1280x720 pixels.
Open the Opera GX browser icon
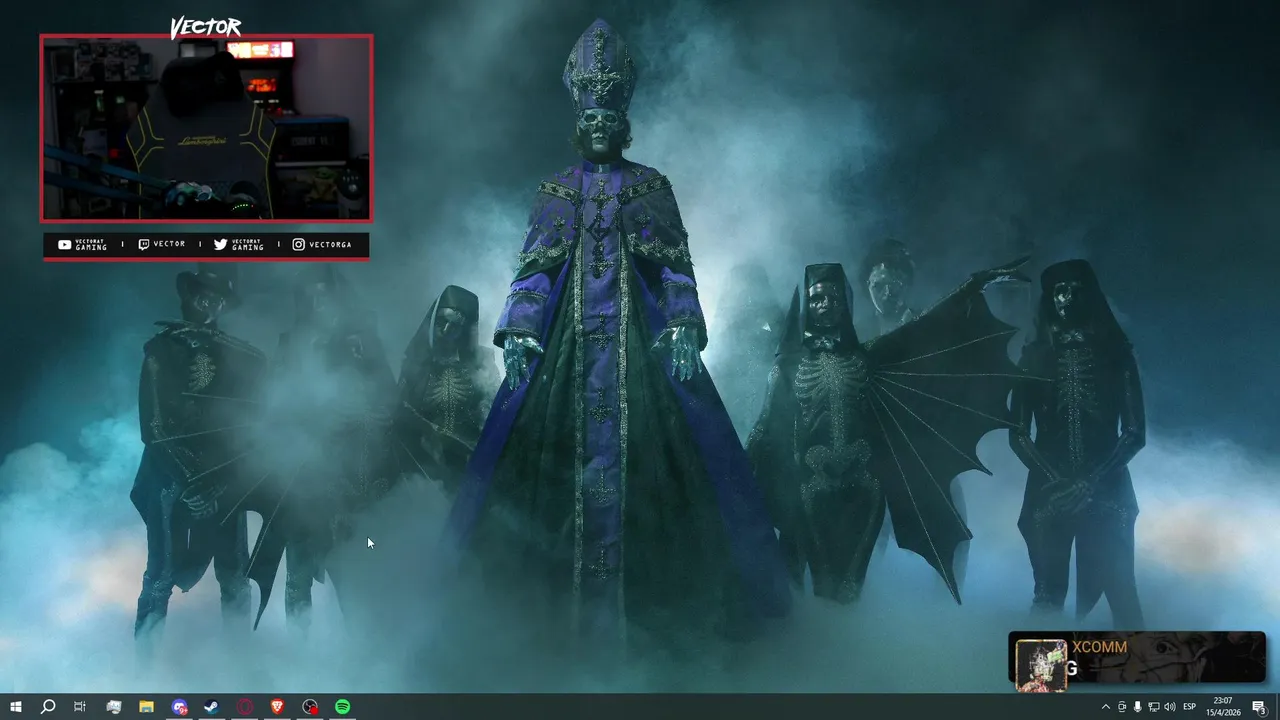(245, 707)
